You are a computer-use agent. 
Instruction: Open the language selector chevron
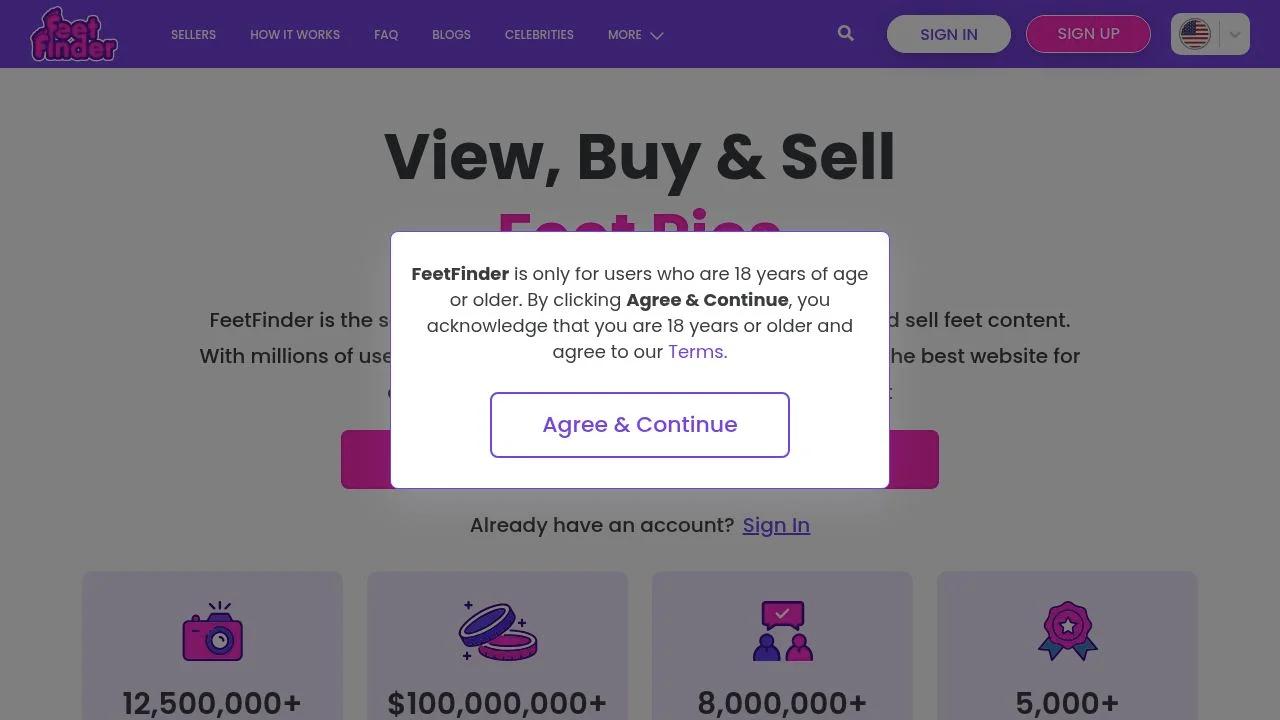[1235, 34]
